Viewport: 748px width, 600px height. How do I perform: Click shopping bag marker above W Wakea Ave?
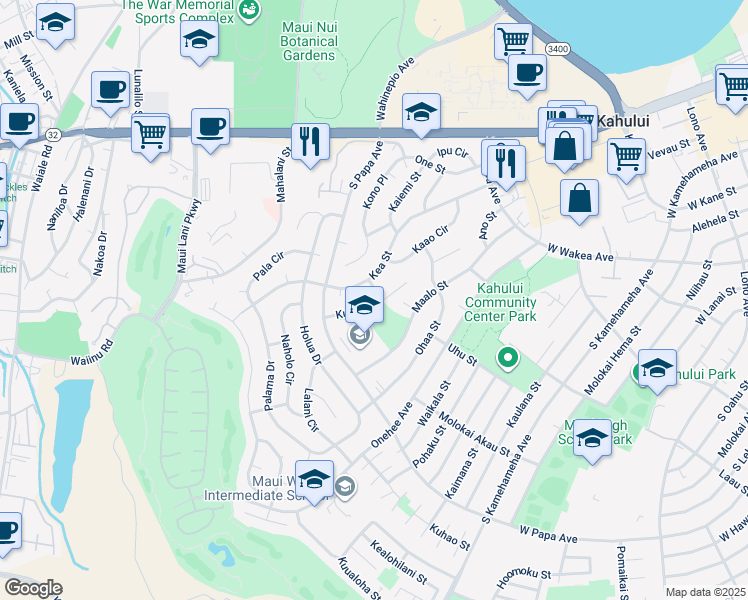pos(580,201)
